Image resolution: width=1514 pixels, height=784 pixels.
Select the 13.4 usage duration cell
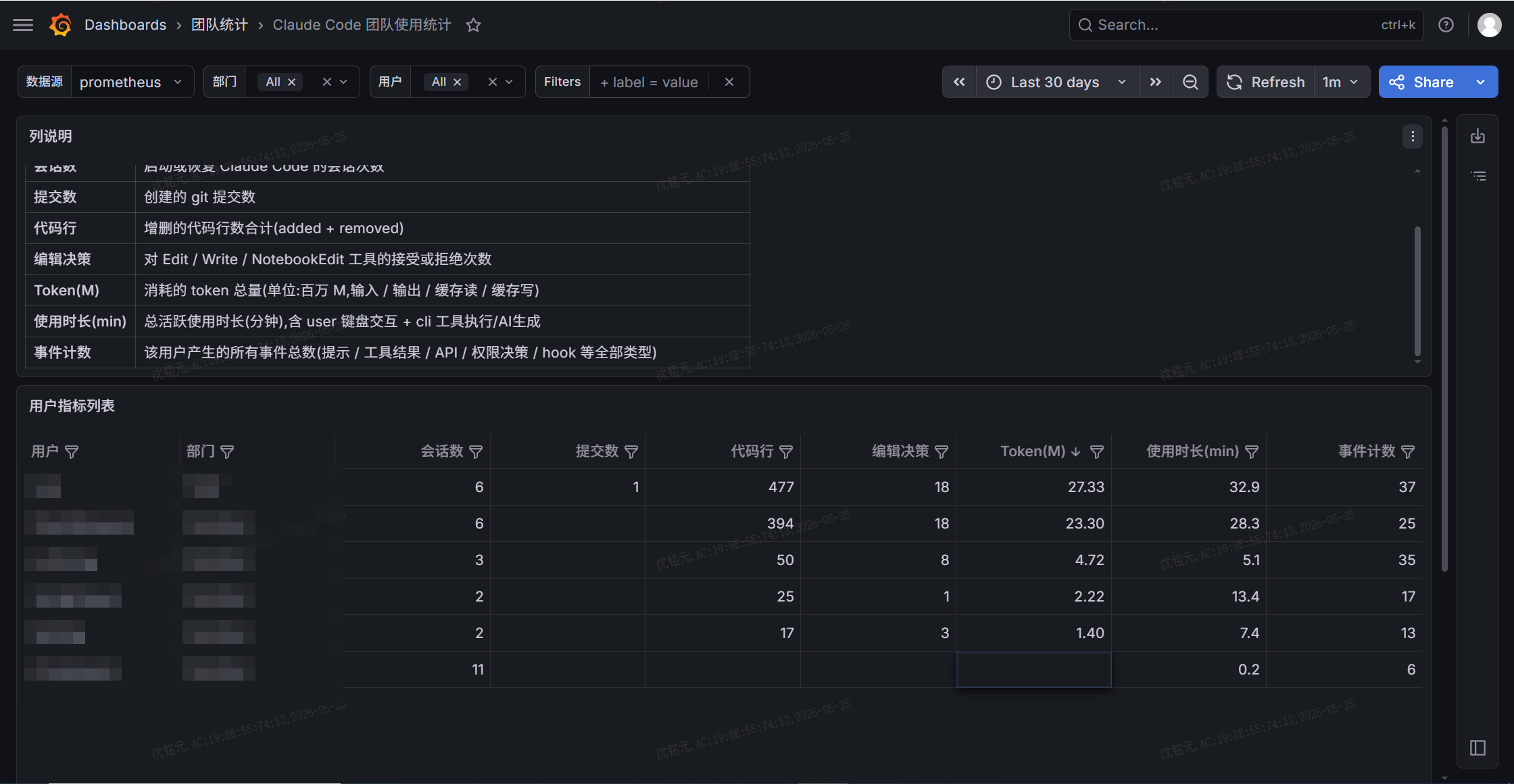point(1188,597)
